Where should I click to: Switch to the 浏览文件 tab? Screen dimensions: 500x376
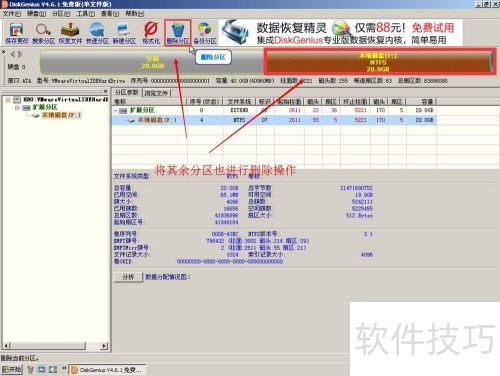156,93
